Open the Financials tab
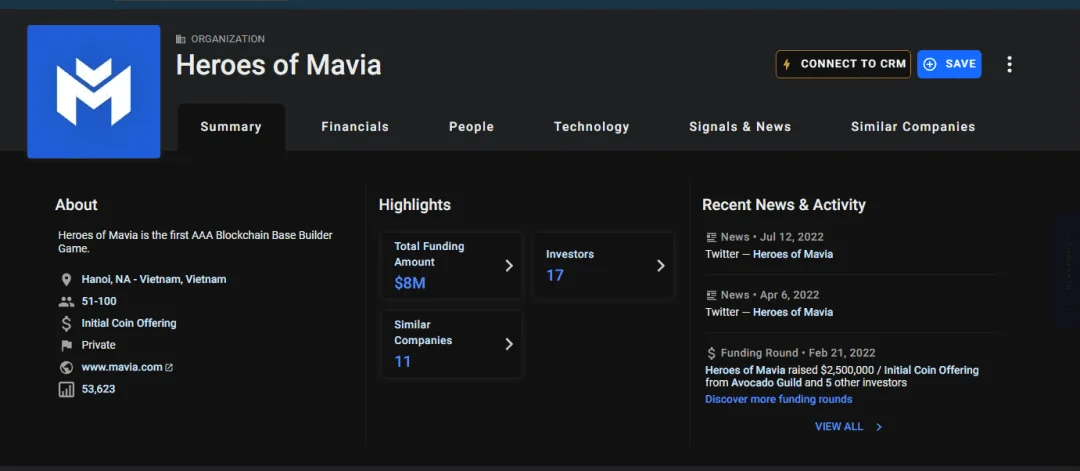This screenshot has height=471, width=1080. tap(355, 127)
